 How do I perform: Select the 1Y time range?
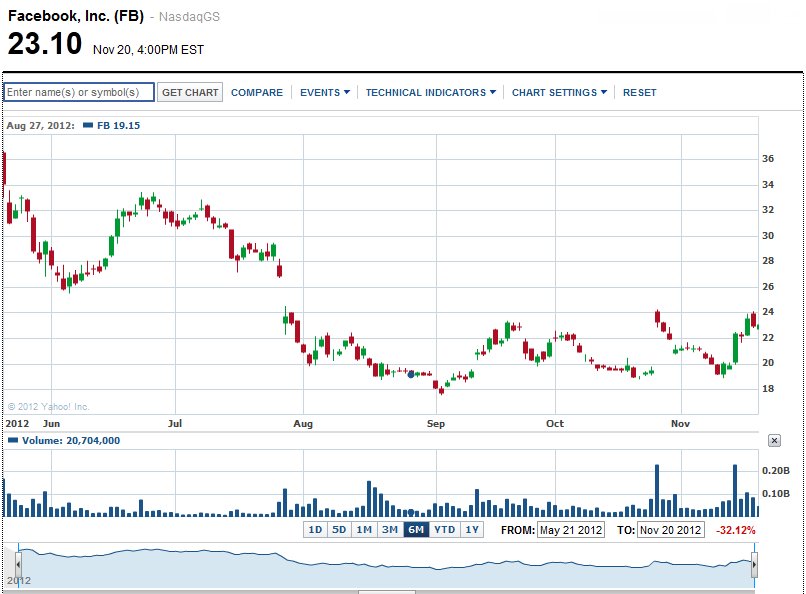(472, 529)
